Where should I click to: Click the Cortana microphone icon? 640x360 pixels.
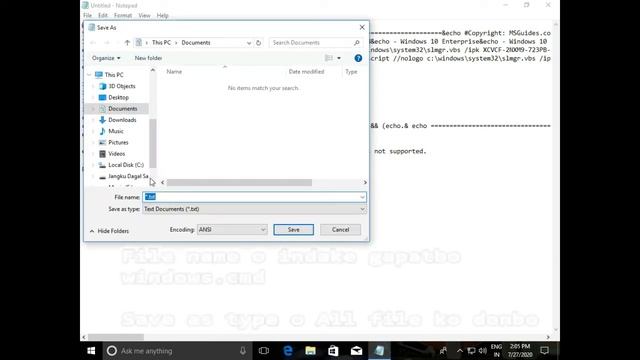pos(243,351)
